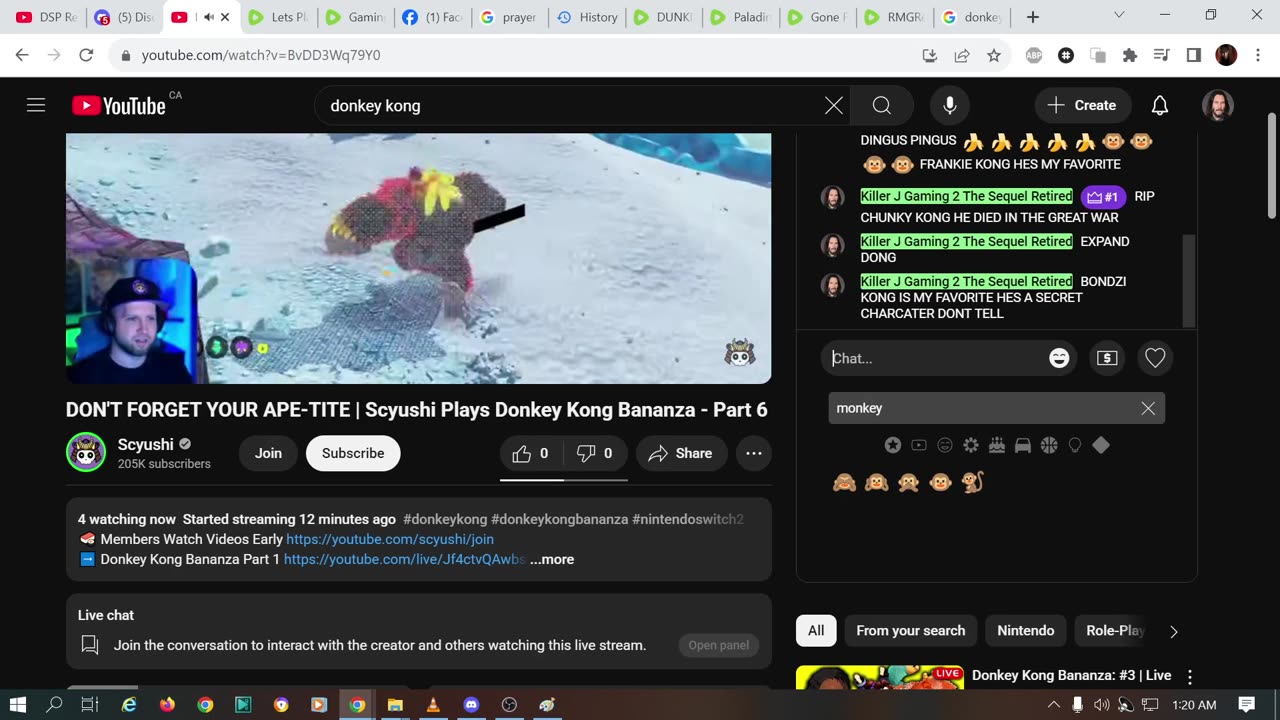Reload the page
This screenshot has height=720, width=1280.
pos(86,55)
